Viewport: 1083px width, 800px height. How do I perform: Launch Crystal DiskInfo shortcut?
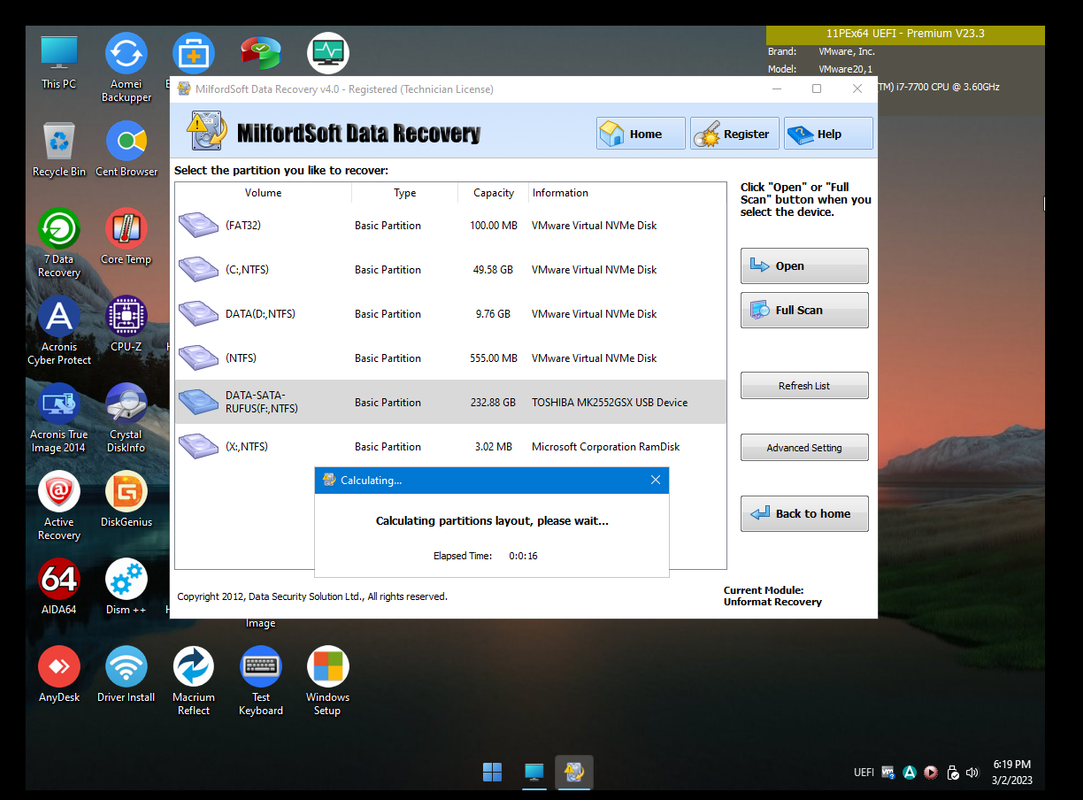click(x=126, y=419)
